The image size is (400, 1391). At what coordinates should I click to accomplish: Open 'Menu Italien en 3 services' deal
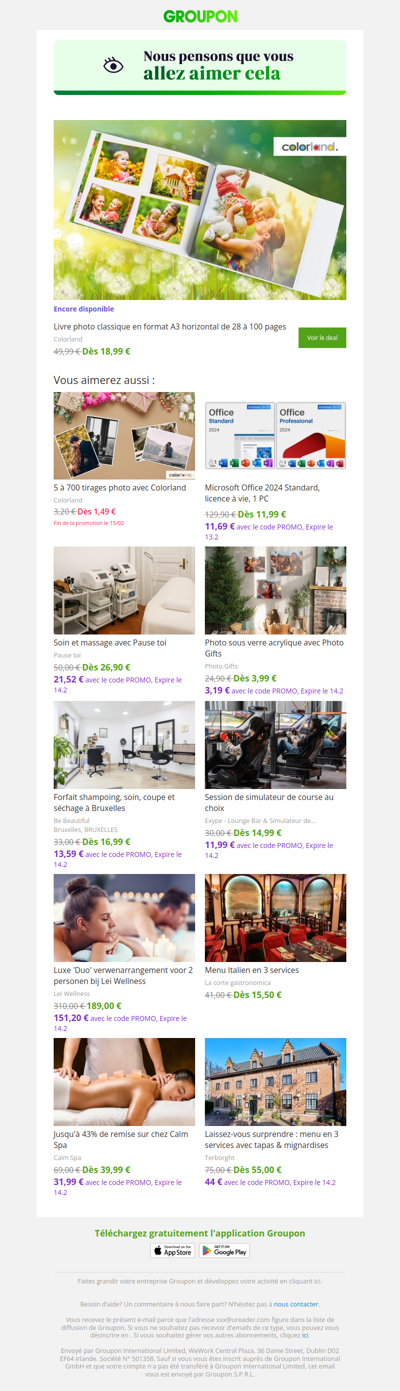(x=251, y=969)
